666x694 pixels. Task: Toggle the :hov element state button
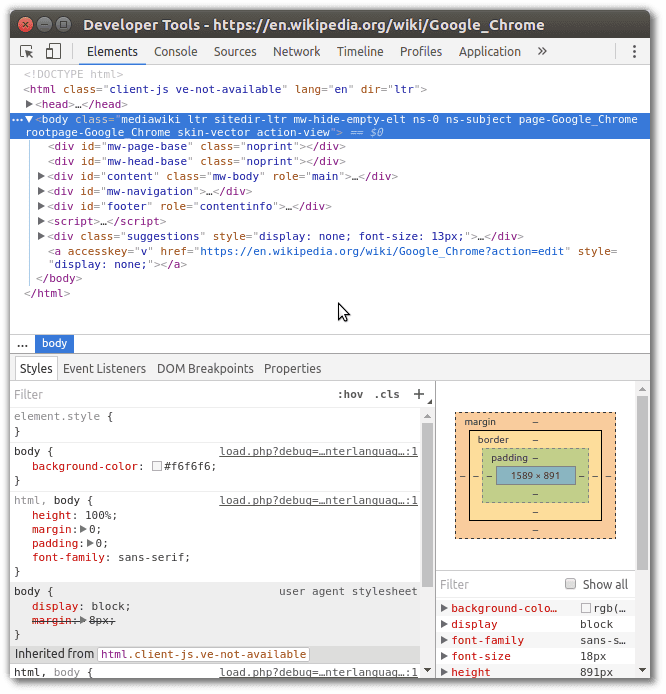point(350,394)
